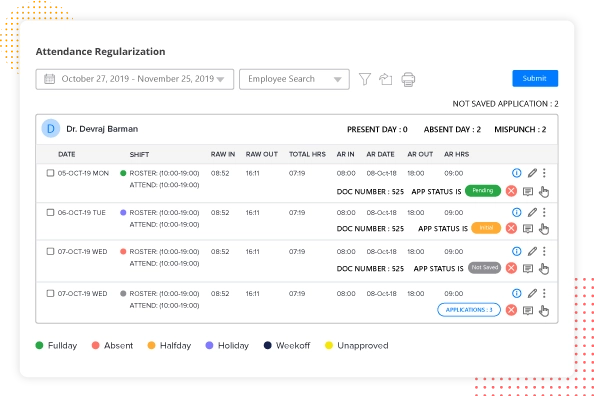Viewport: 594px width, 396px height.
Task: Expand the Employee Search dropdown
Action: pyautogui.click(x=294, y=79)
